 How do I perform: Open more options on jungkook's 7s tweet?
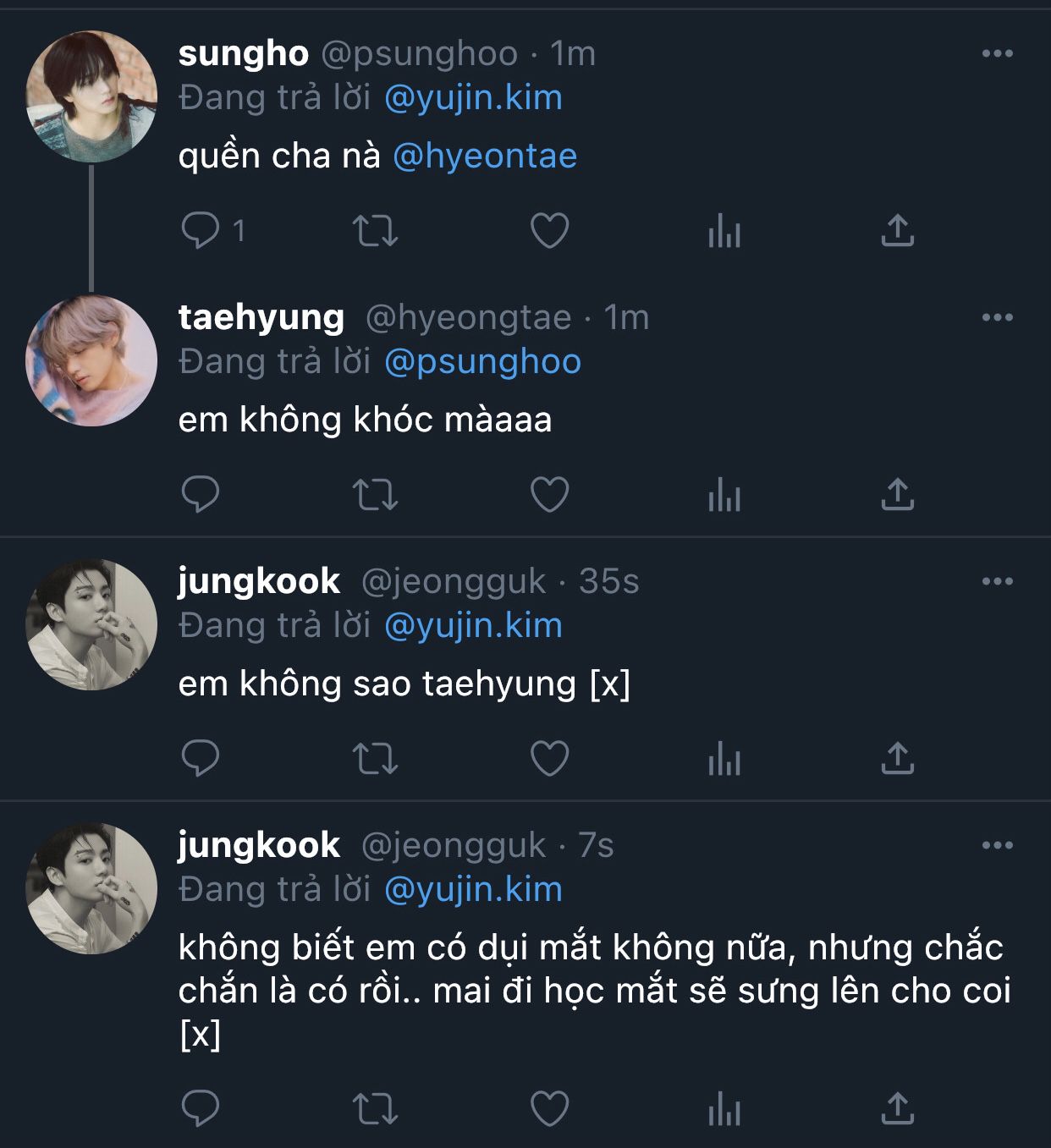click(997, 846)
